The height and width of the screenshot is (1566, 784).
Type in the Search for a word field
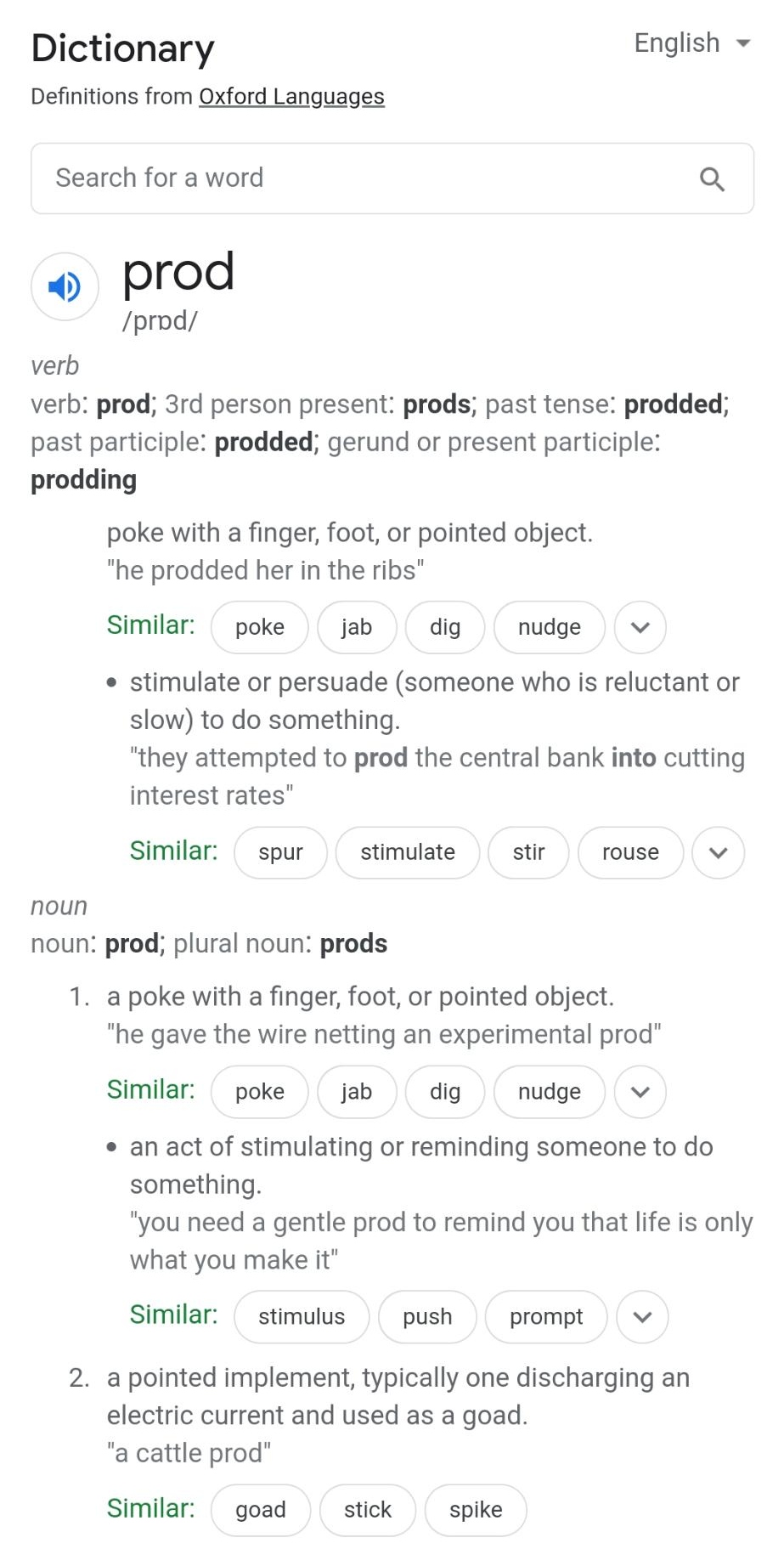365,178
